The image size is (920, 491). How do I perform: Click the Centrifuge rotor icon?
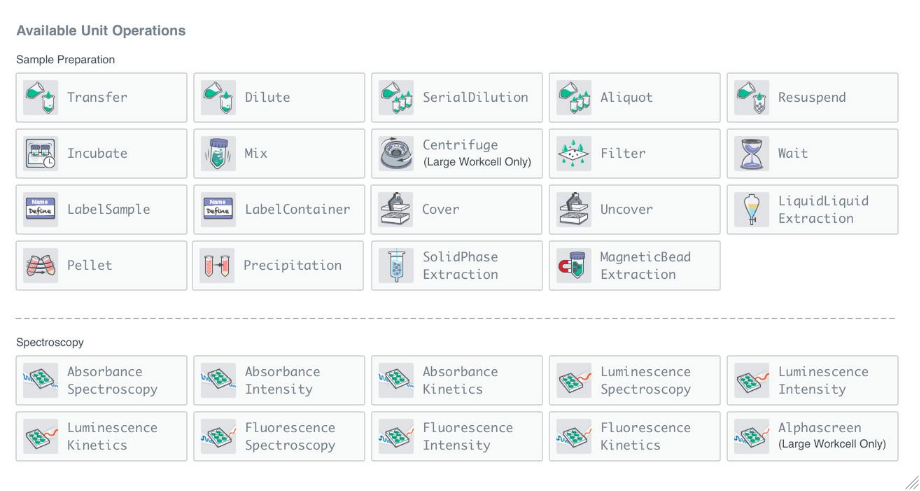[396, 154]
